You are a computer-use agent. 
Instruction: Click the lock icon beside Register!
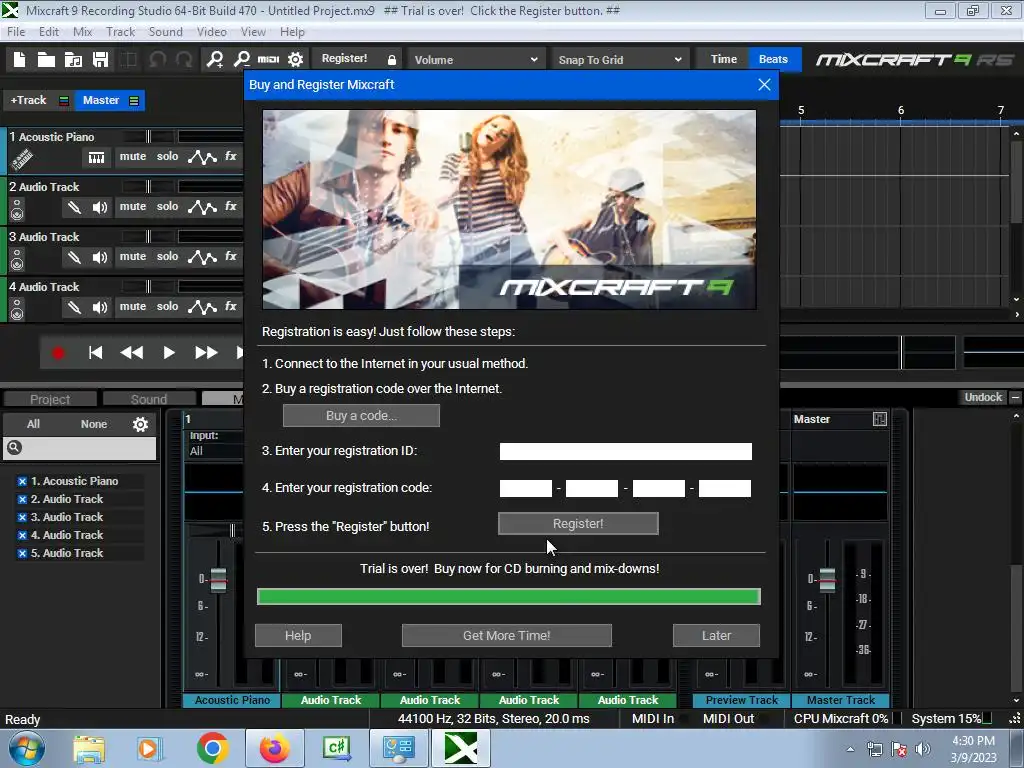(392, 60)
